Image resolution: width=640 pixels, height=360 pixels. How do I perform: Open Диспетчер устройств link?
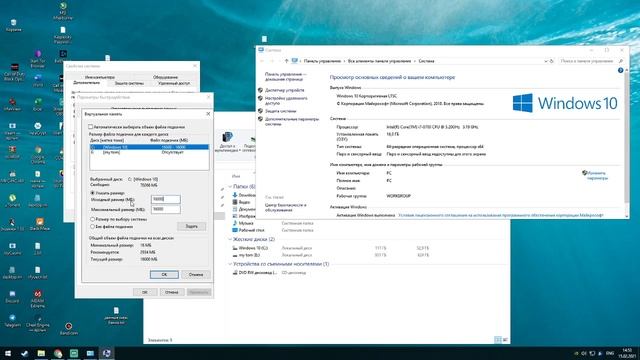(284, 90)
